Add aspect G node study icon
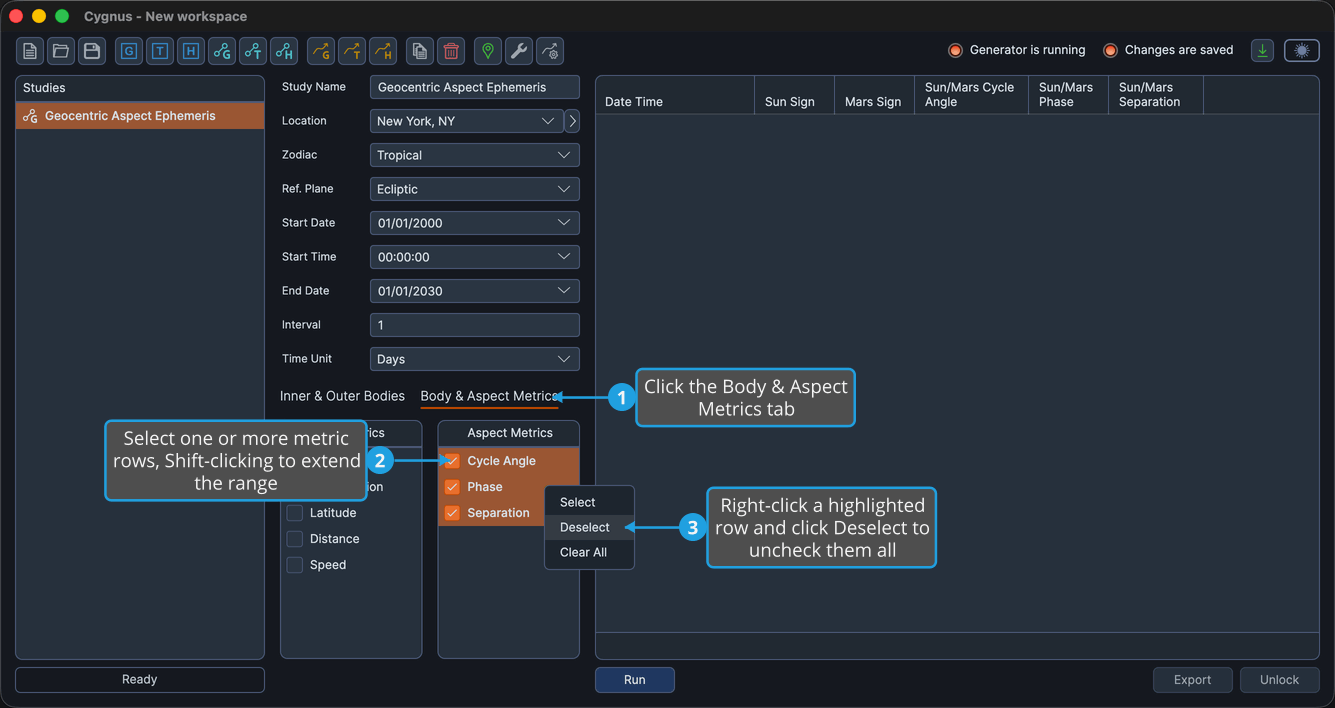The image size is (1335, 708). click(222, 51)
